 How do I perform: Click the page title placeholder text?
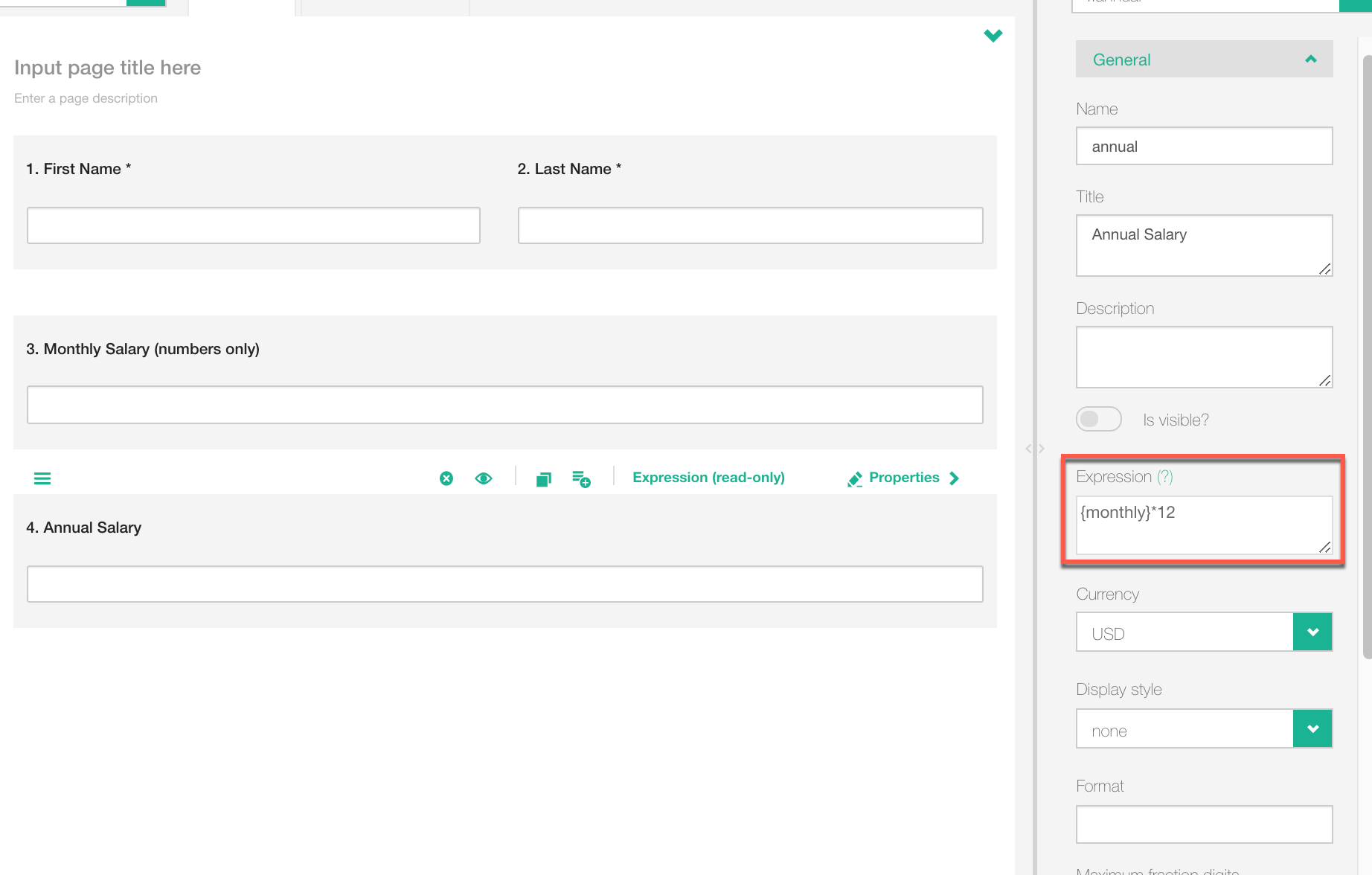click(x=108, y=68)
